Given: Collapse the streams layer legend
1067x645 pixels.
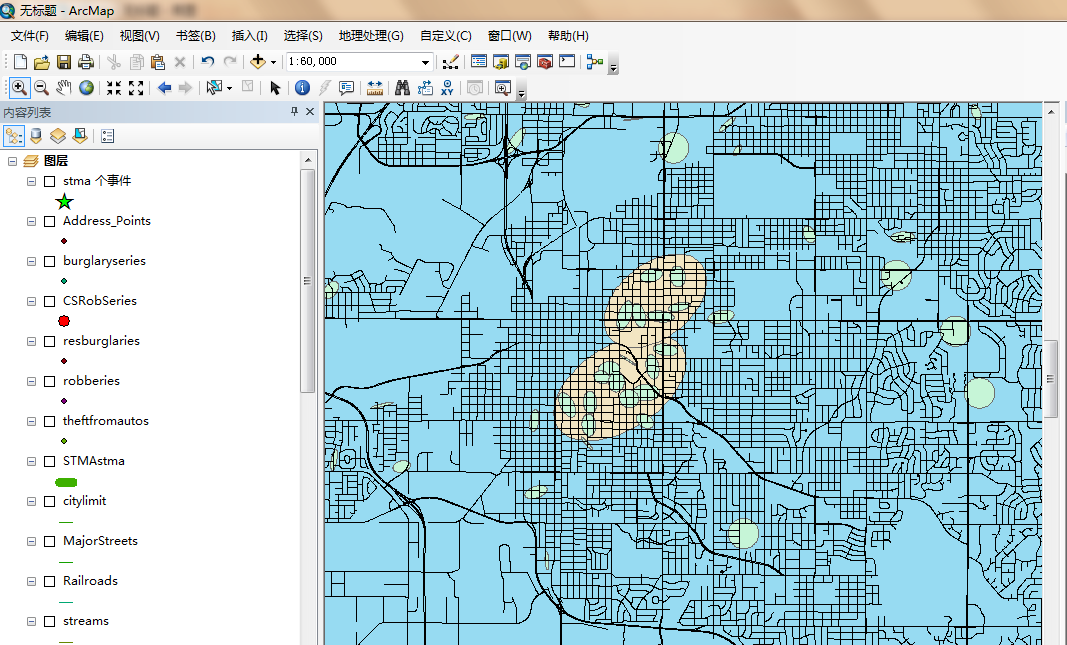Looking at the screenshot, I should [31, 622].
